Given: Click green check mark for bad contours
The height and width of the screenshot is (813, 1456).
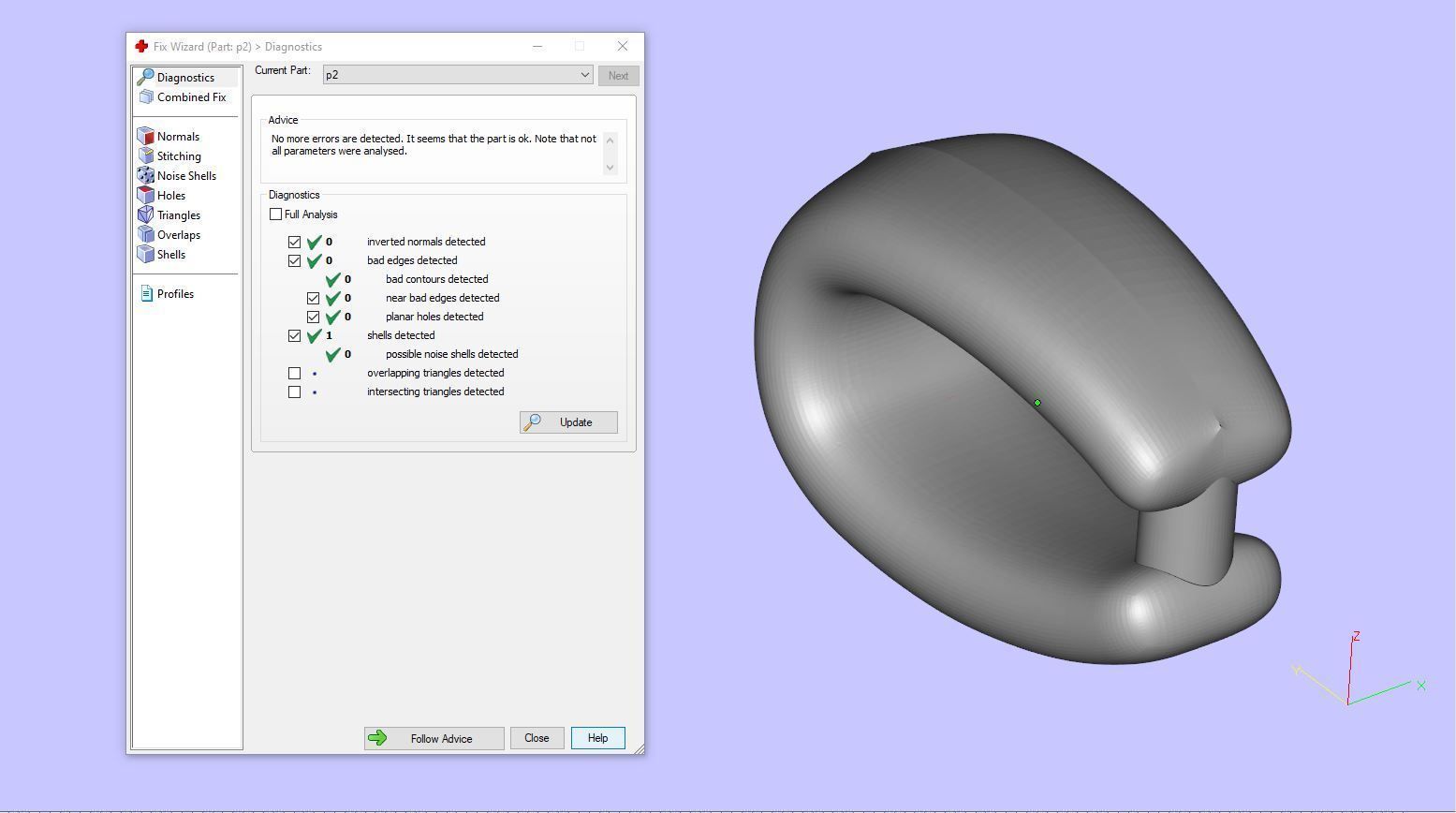Looking at the screenshot, I should tap(332, 279).
